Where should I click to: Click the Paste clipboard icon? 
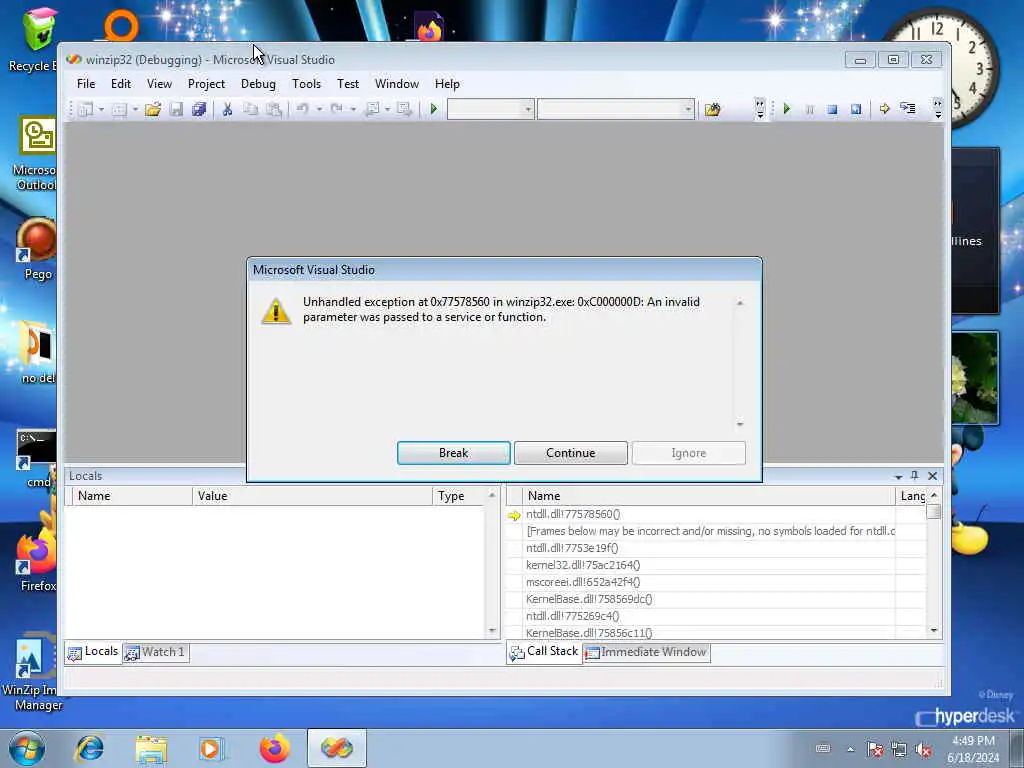coord(274,109)
